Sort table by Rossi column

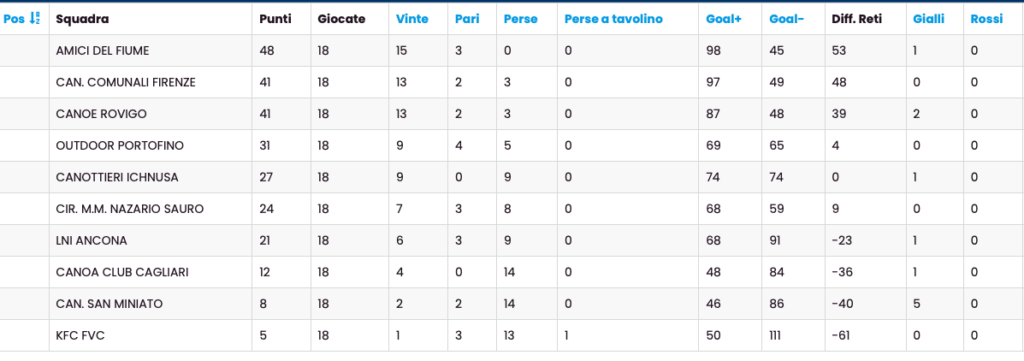click(x=986, y=19)
